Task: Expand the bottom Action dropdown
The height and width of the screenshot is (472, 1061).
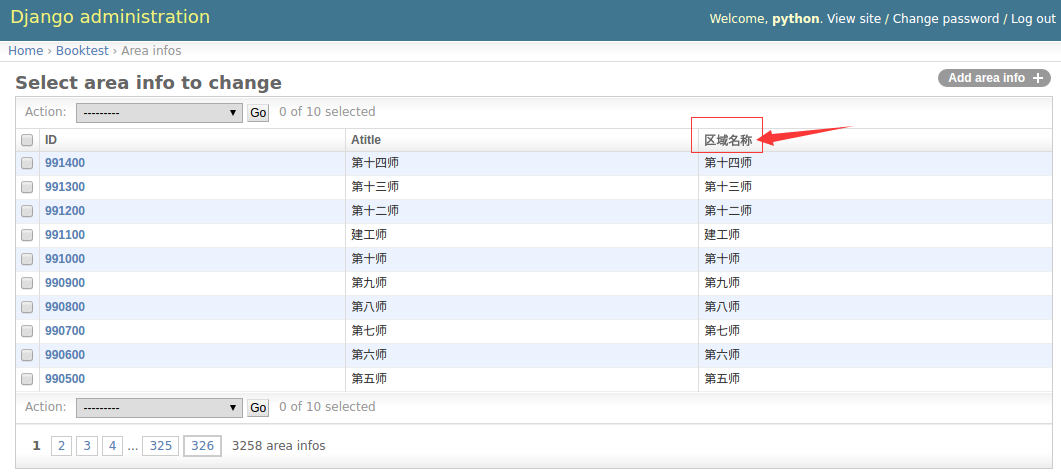Action: click(x=159, y=408)
